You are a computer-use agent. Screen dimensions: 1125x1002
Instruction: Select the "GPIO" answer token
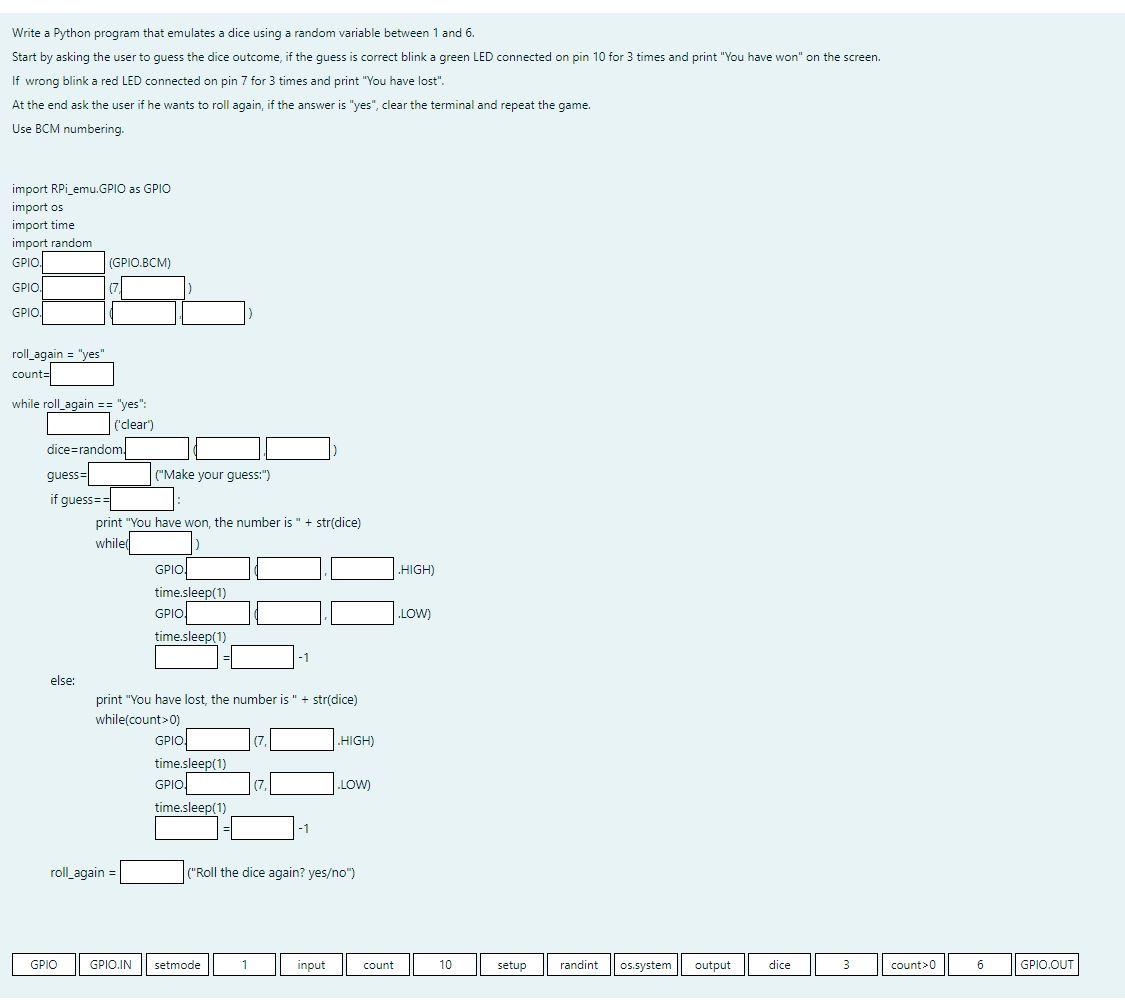click(43, 964)
